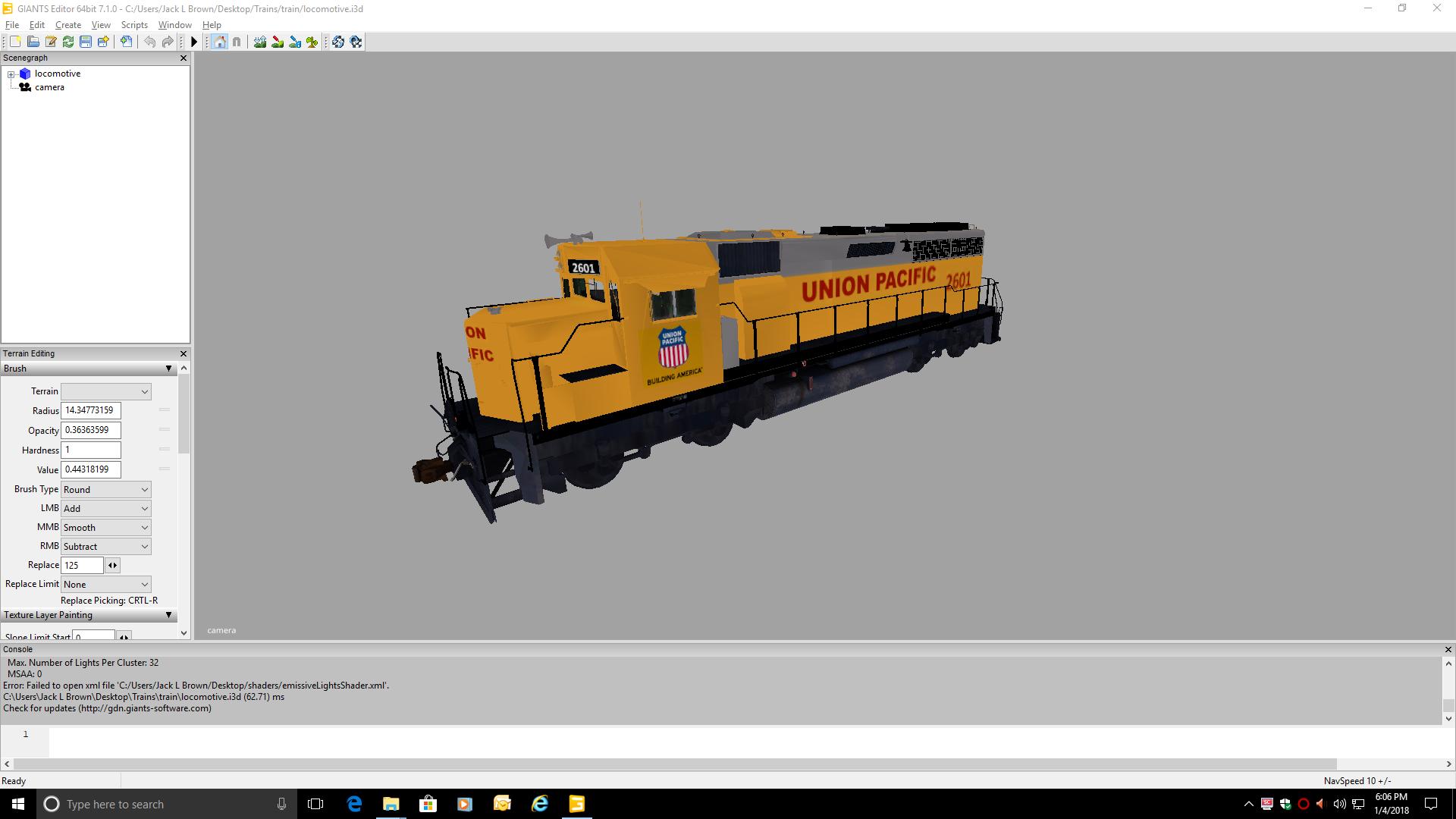The width and height of the screenshot is (1456, 819).
Task: Open the File menu
Action: coord(12,25)
